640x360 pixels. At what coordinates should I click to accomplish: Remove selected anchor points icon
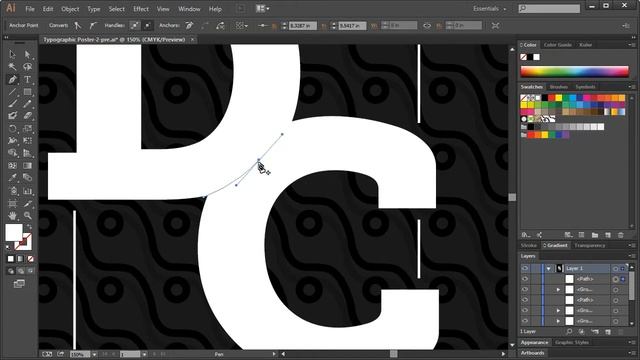[189, 25]
